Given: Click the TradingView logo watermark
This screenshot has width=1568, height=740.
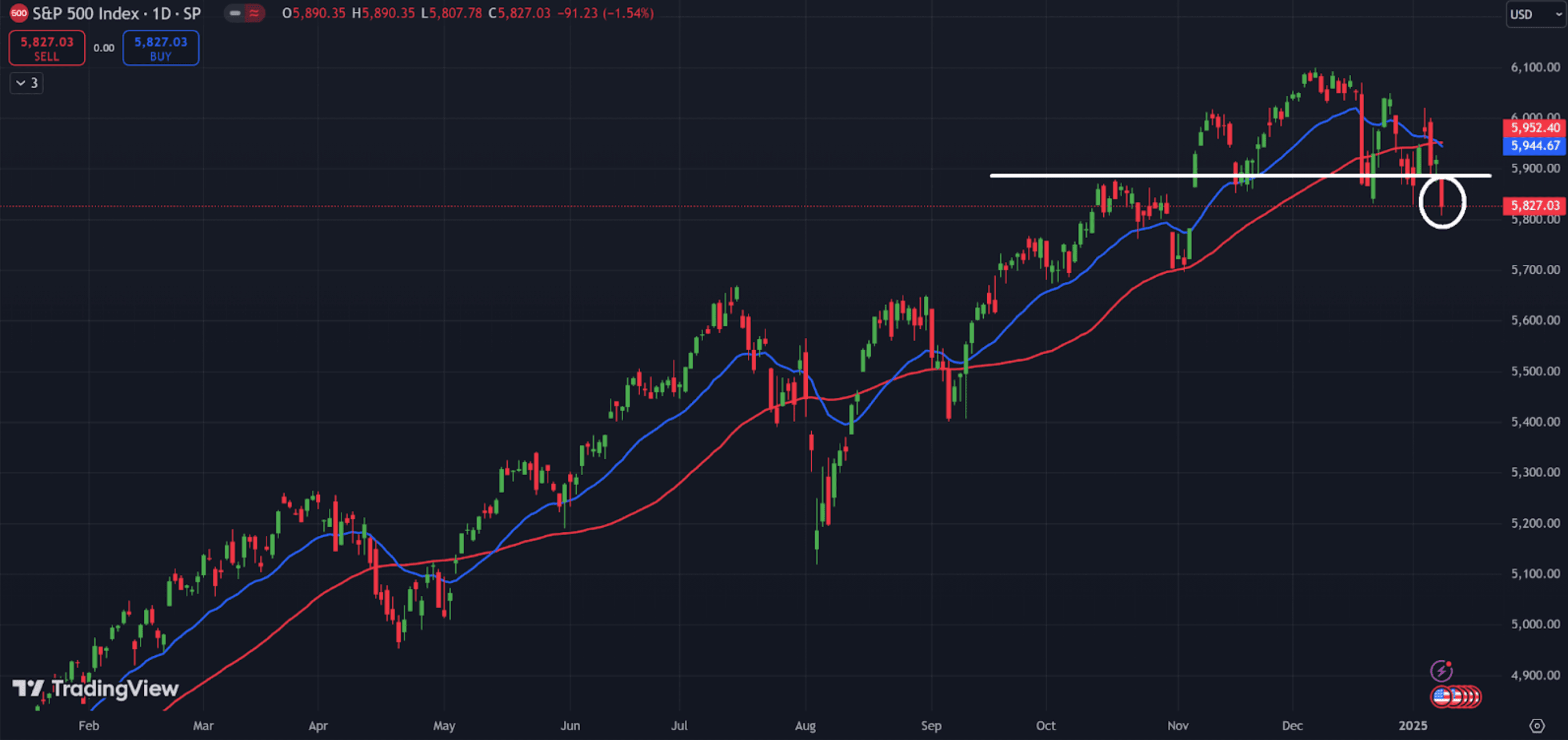Looking at the screenshot, I should [96, 689].
